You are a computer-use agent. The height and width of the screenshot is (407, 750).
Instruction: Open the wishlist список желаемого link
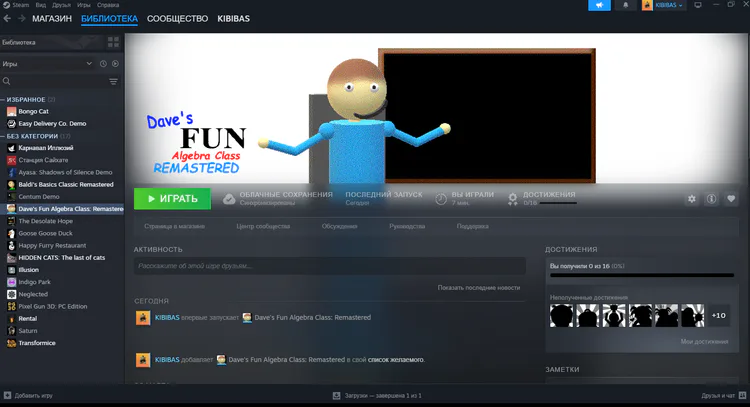click(x=396, y=360)
